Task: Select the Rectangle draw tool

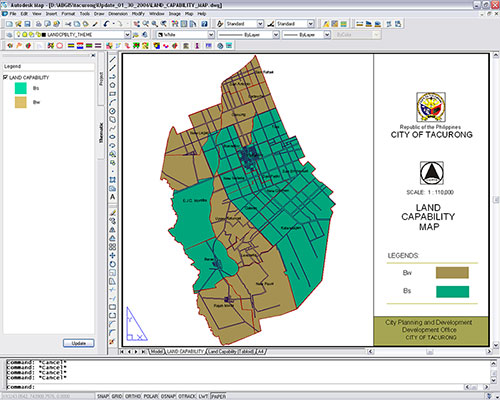Action: pyautogui.click(x=113, y=94)
